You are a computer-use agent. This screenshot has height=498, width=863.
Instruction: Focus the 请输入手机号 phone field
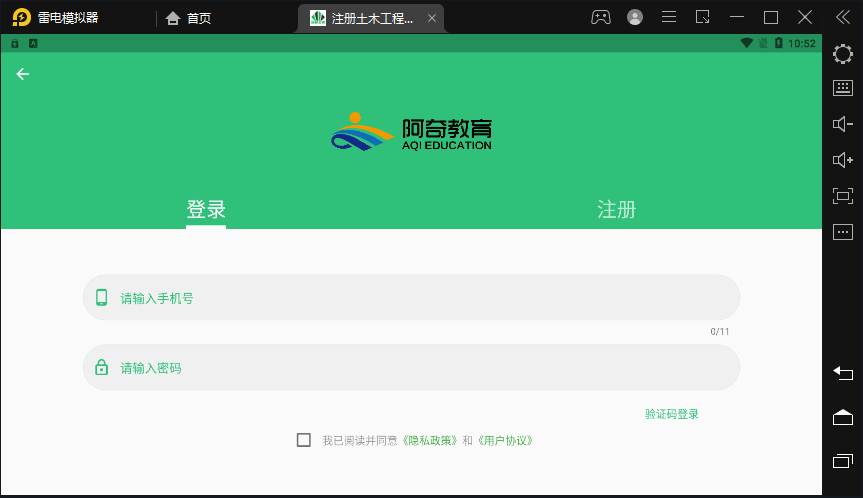(411, 297)
